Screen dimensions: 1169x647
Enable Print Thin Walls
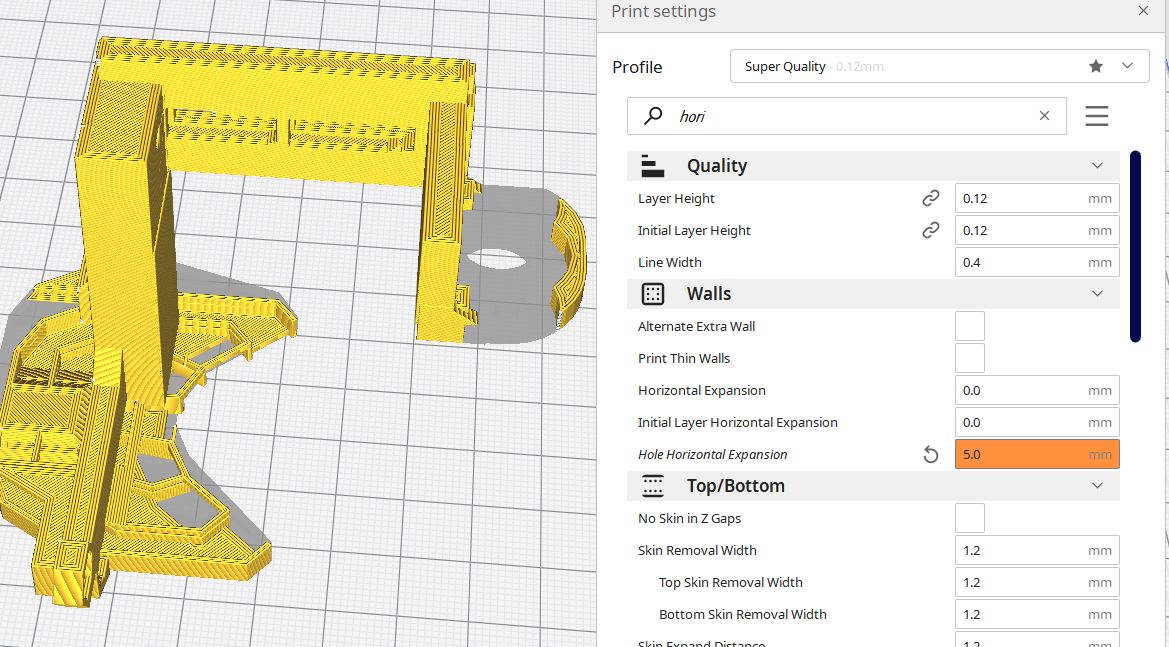pyautogui.click(x=969, y=357)
